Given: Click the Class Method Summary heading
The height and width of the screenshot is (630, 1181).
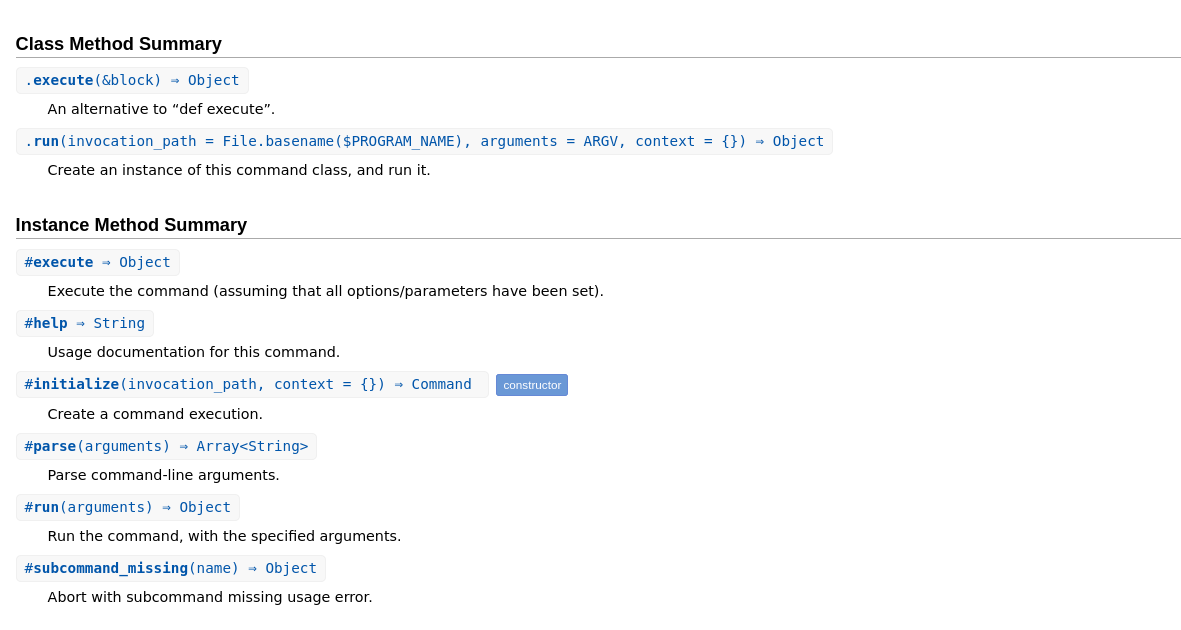Looking at the screenshot, I should 118,44.
